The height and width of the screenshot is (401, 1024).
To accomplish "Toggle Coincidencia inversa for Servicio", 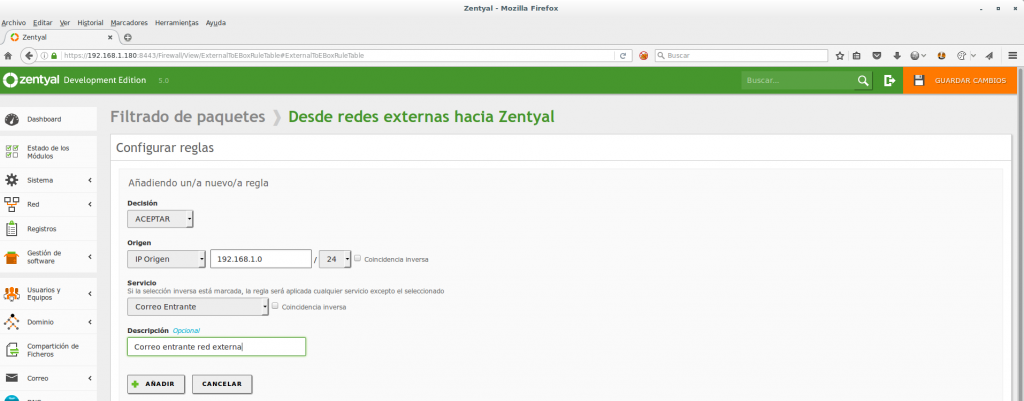I will (276, 306).
